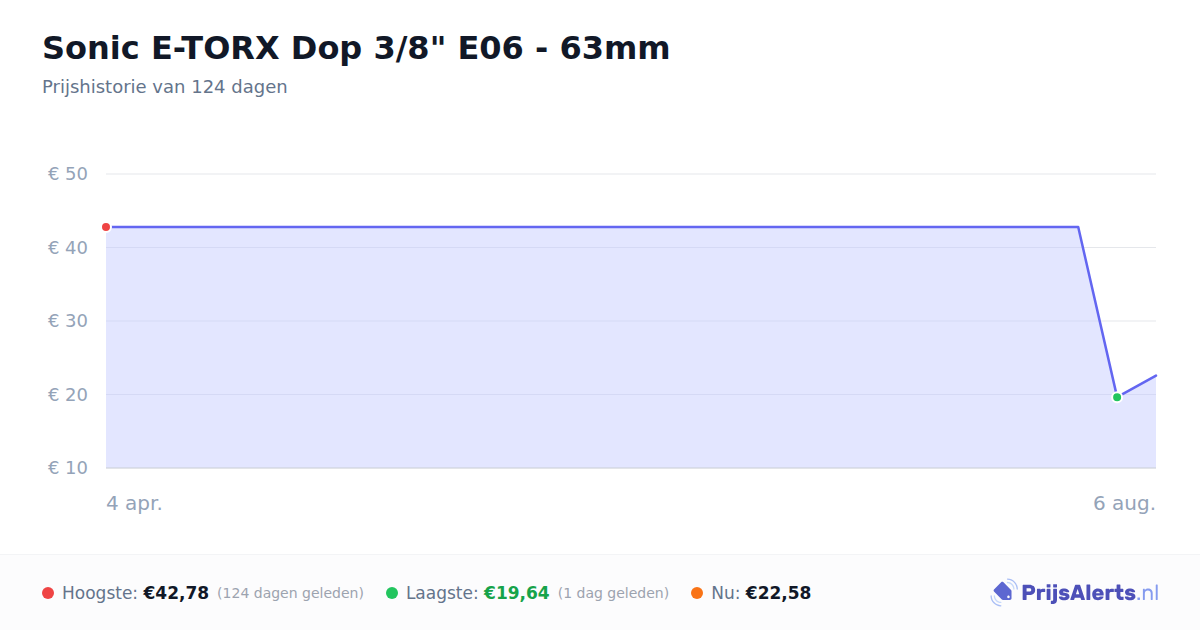Select the product title Sonic E-TORX Dop
The width and height of the screenshot is (1200, 630).
pos(356,48)
